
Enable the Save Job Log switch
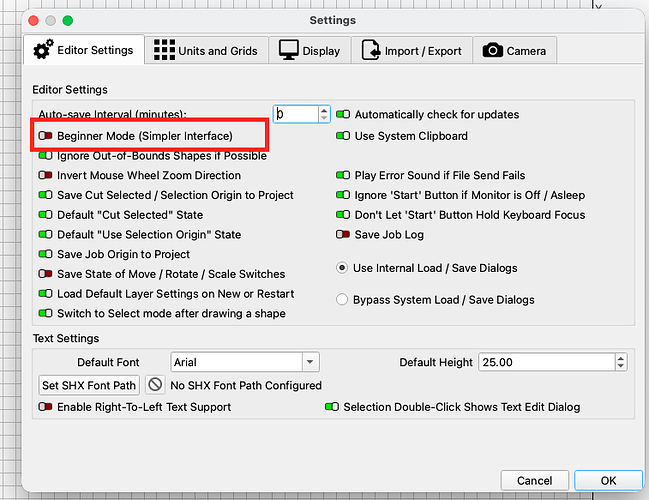click(343, 234)
